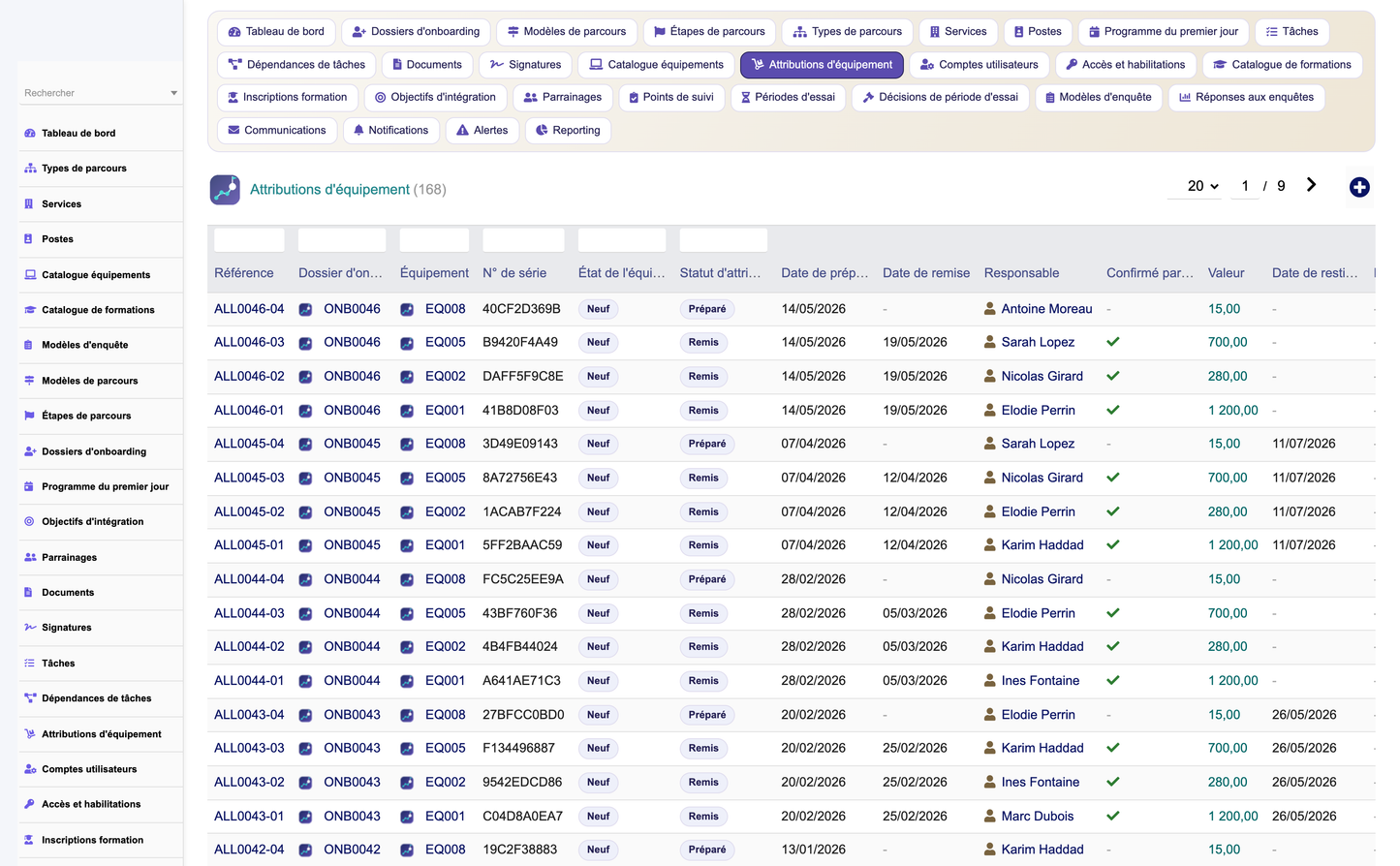Open Ines Fontaine link in ALL0044-01 row
Screen dimensions: 1400x866
click(x=1041, y=681)
